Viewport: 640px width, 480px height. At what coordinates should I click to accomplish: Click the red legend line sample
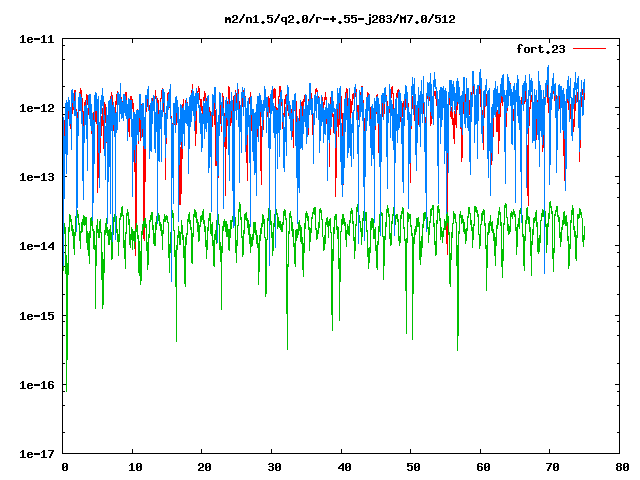[589, 49]
